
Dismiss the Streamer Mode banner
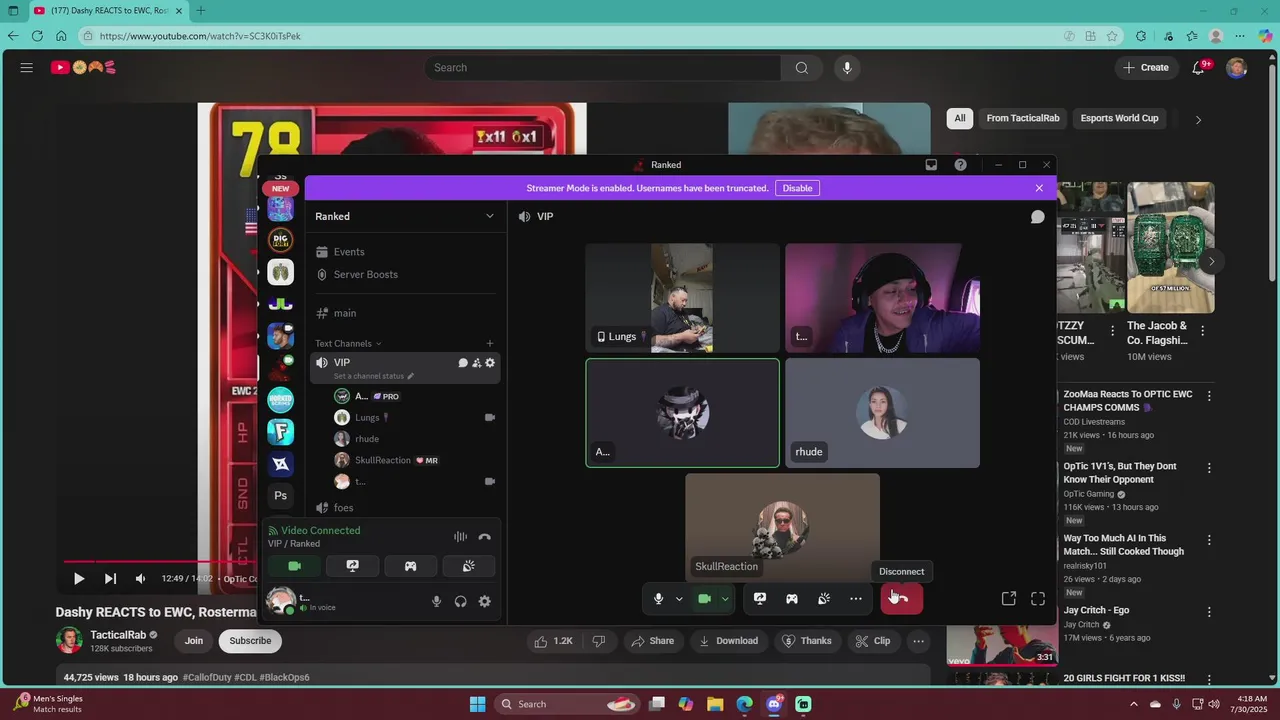tap(1039, 188)
